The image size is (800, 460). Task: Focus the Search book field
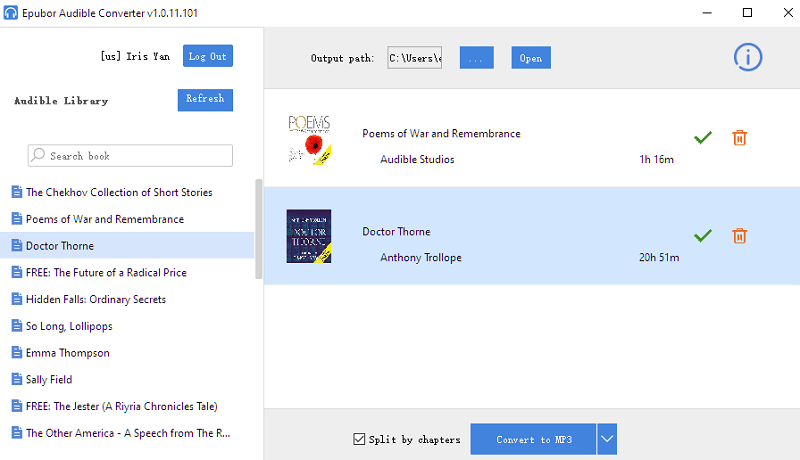(x=130, y=156)
